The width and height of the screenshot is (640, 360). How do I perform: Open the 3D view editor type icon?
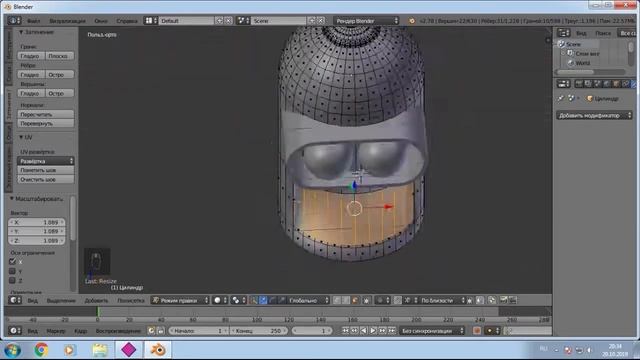pos(15,300)
